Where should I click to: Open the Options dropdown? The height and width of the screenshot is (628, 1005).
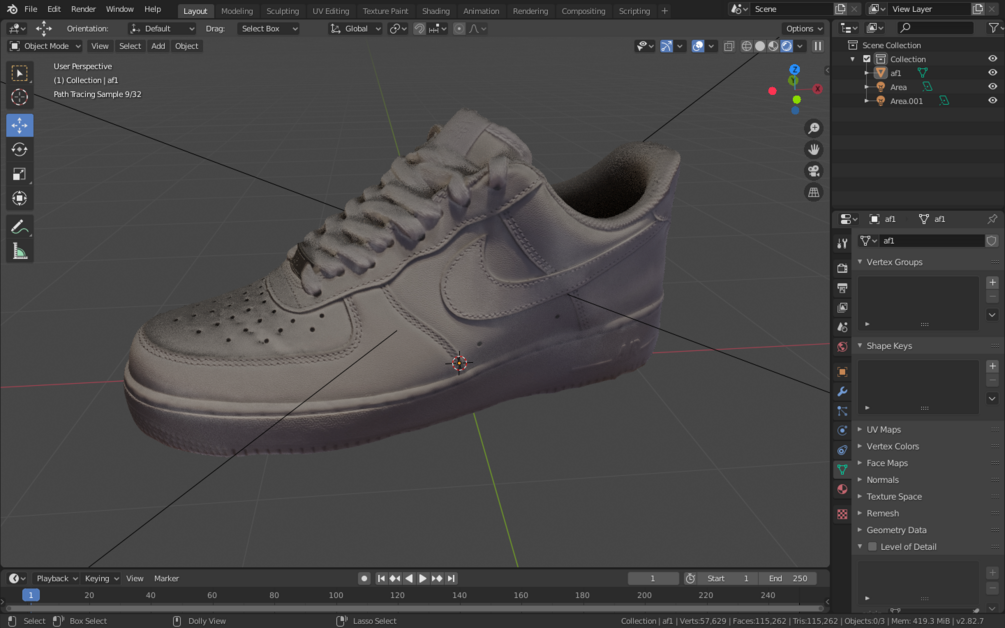804,29
